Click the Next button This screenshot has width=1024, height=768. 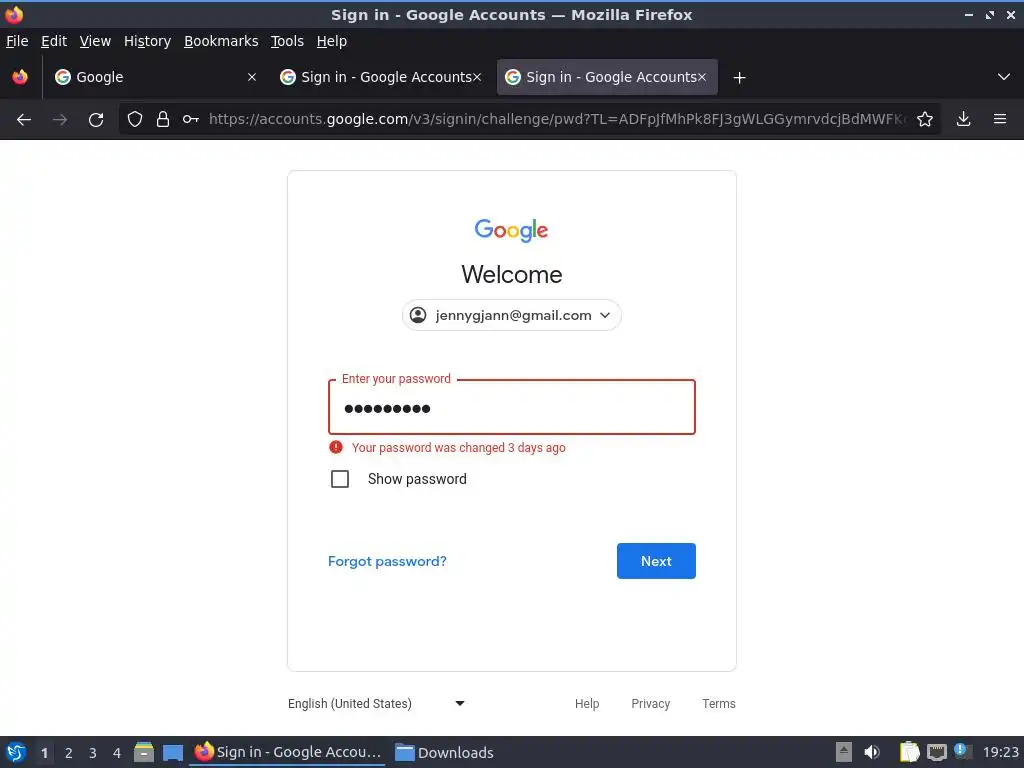click(x=656, y=561)
